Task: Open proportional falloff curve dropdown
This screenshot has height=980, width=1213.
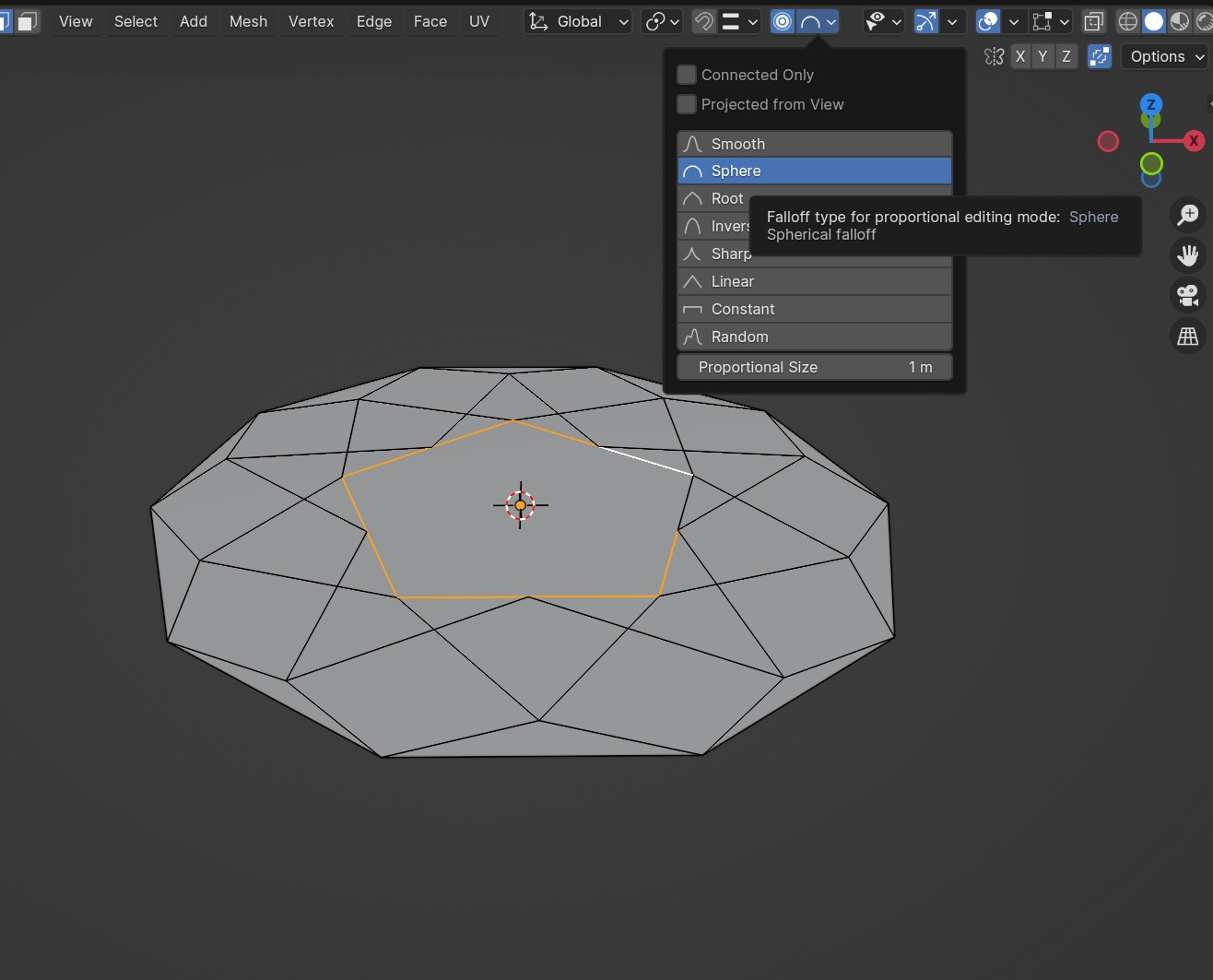Action: 818,21
